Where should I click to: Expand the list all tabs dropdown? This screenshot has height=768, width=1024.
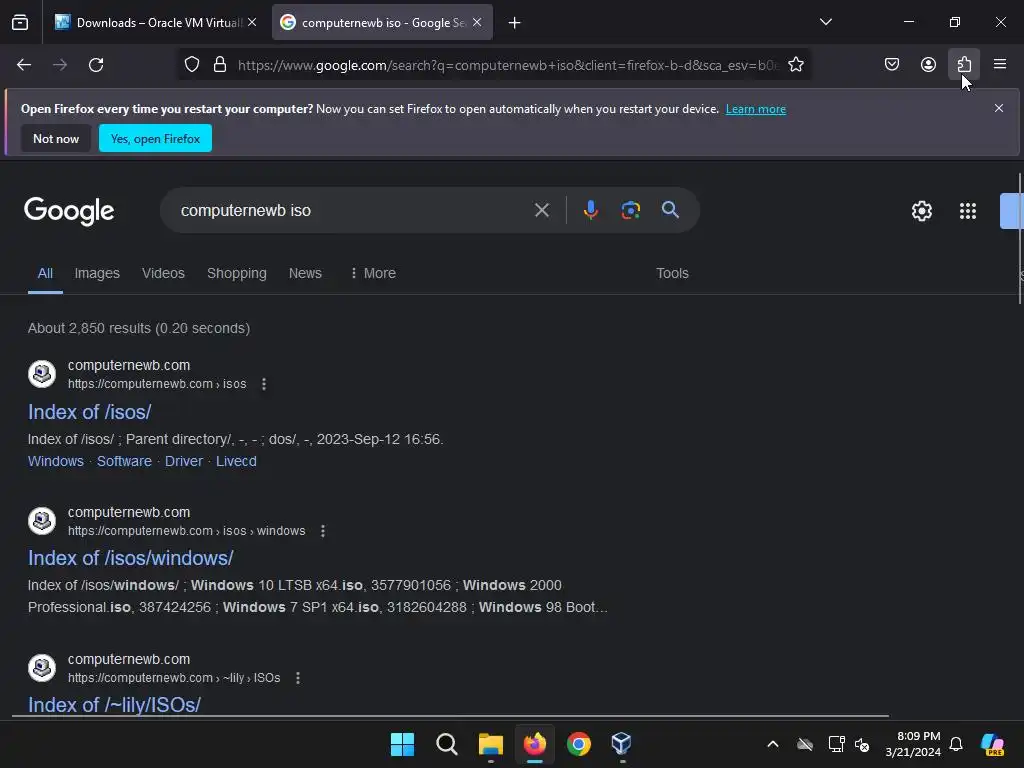(x=825, y=22)
